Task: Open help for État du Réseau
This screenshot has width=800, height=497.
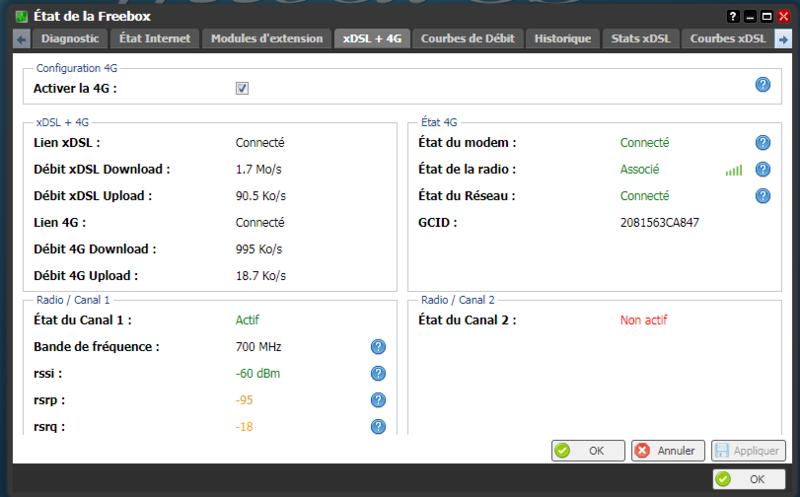Action: 762,196
